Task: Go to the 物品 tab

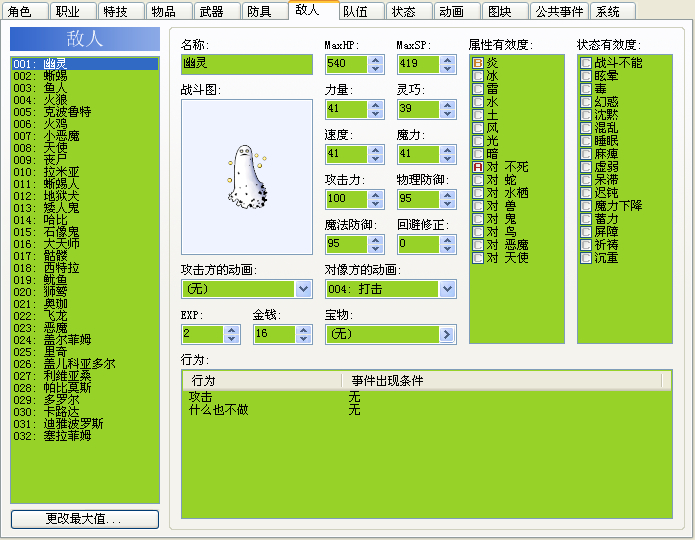Action: pos(169,12)
